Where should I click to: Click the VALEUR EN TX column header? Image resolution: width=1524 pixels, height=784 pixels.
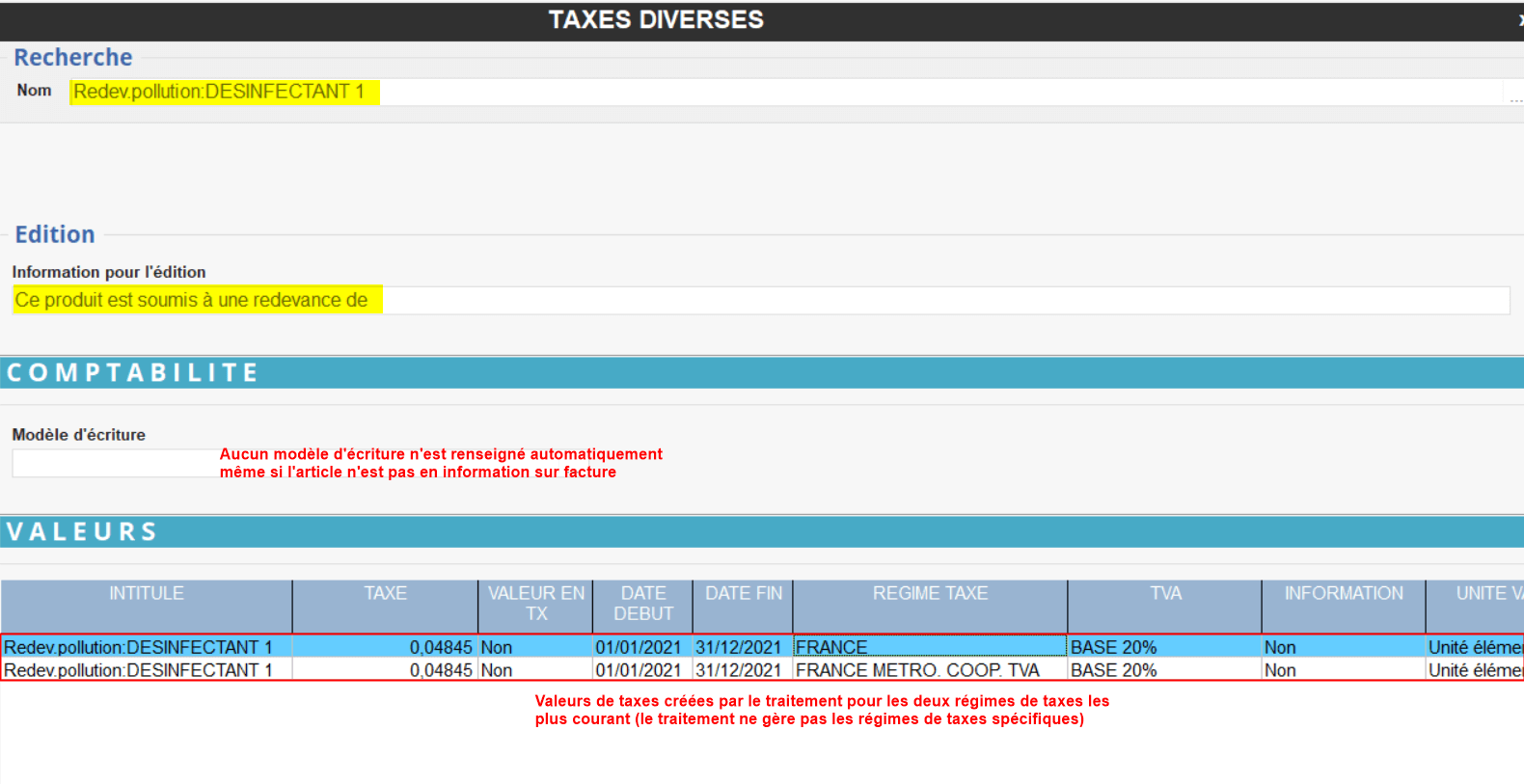pyautogui.click(x=536, y=604)
